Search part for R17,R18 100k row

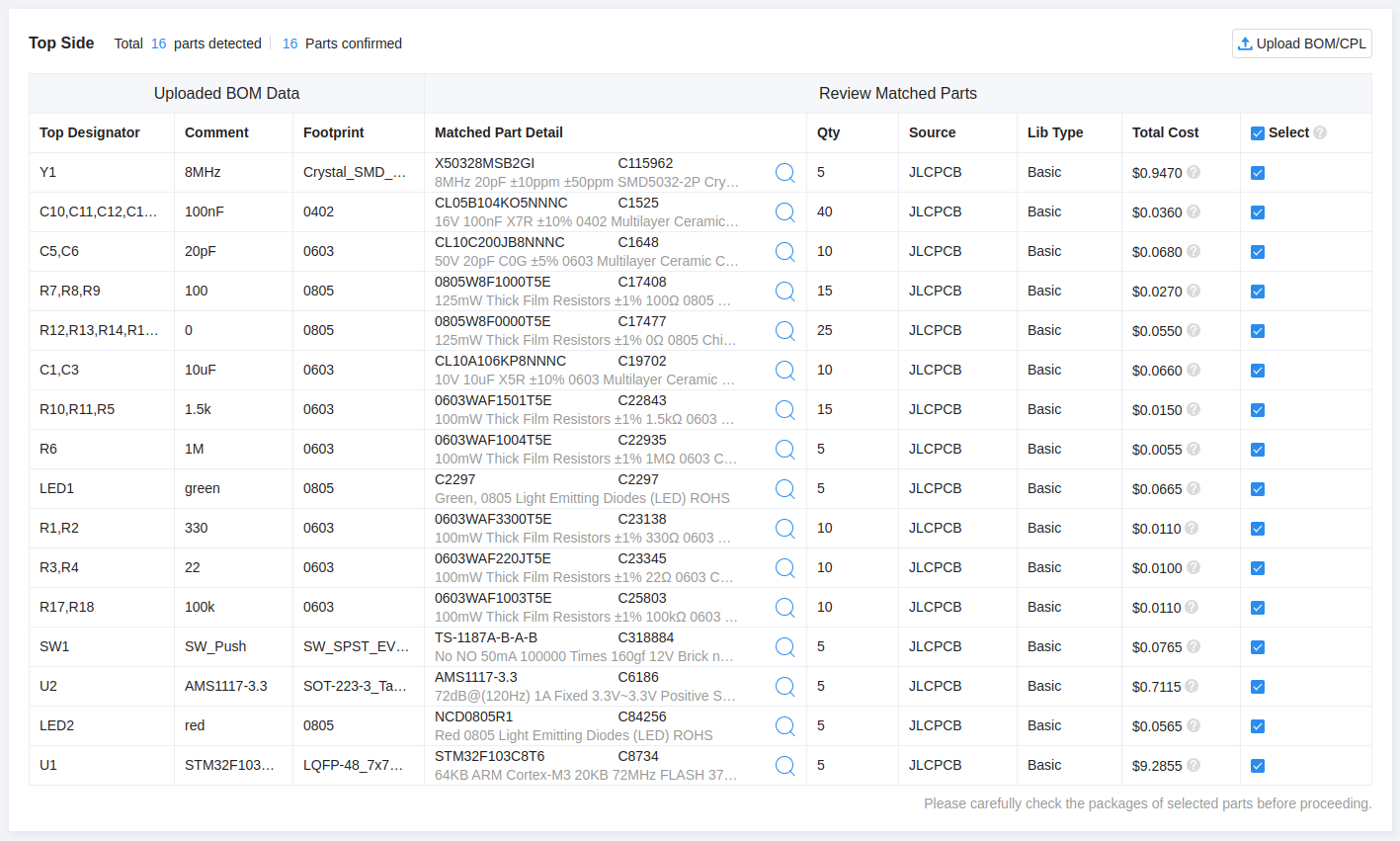(x=785, y=608)
